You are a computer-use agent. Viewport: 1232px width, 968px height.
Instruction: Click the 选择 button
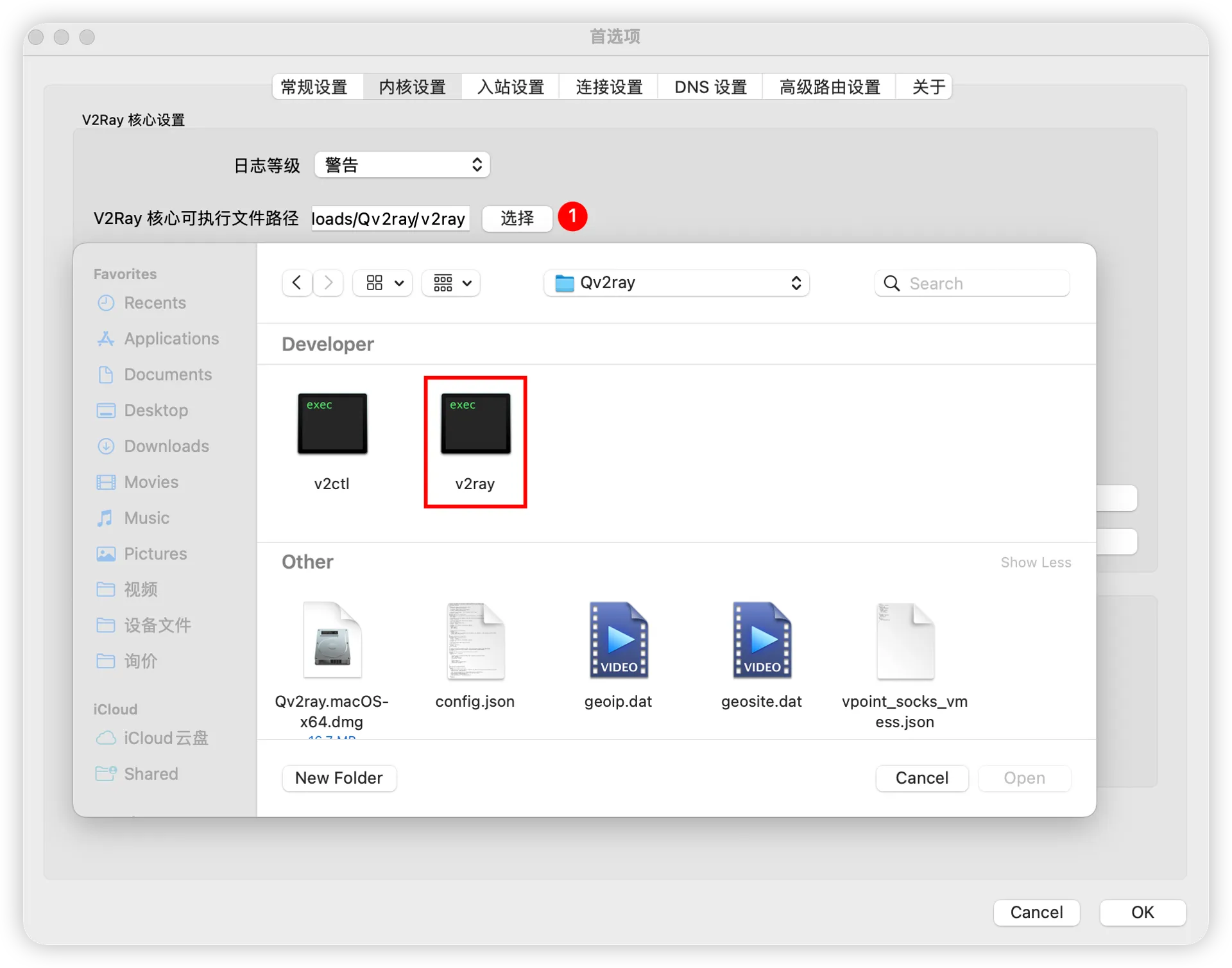(517, 218)
